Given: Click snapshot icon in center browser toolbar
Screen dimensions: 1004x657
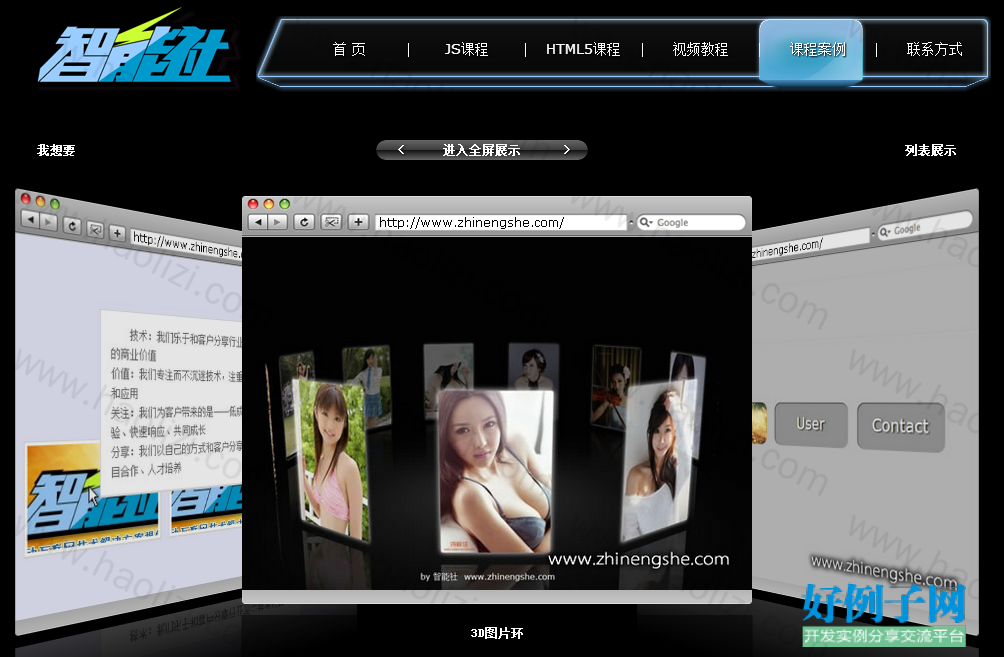Looking at the screenshot, I should click(332, 222).
